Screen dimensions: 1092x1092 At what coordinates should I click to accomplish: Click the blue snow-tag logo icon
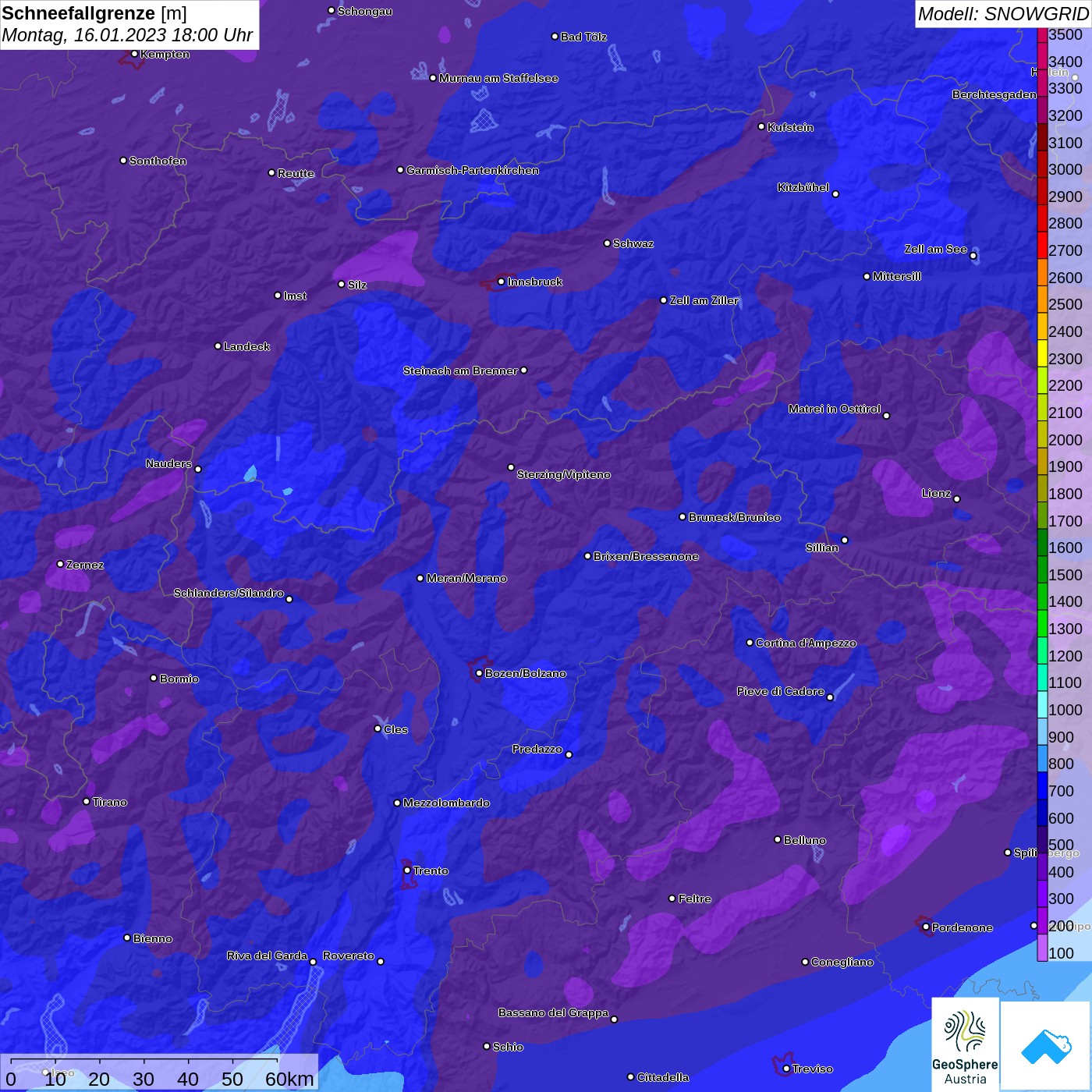[x=1046, y=1047]
